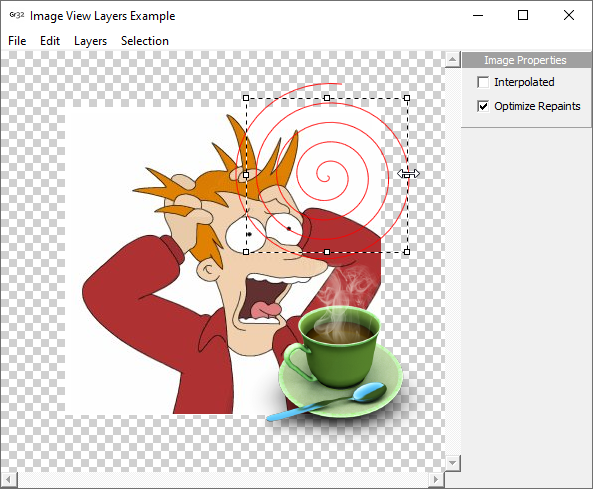Close the Image View Layers Example window
593x489 pixels.
(x=569, y=16)
